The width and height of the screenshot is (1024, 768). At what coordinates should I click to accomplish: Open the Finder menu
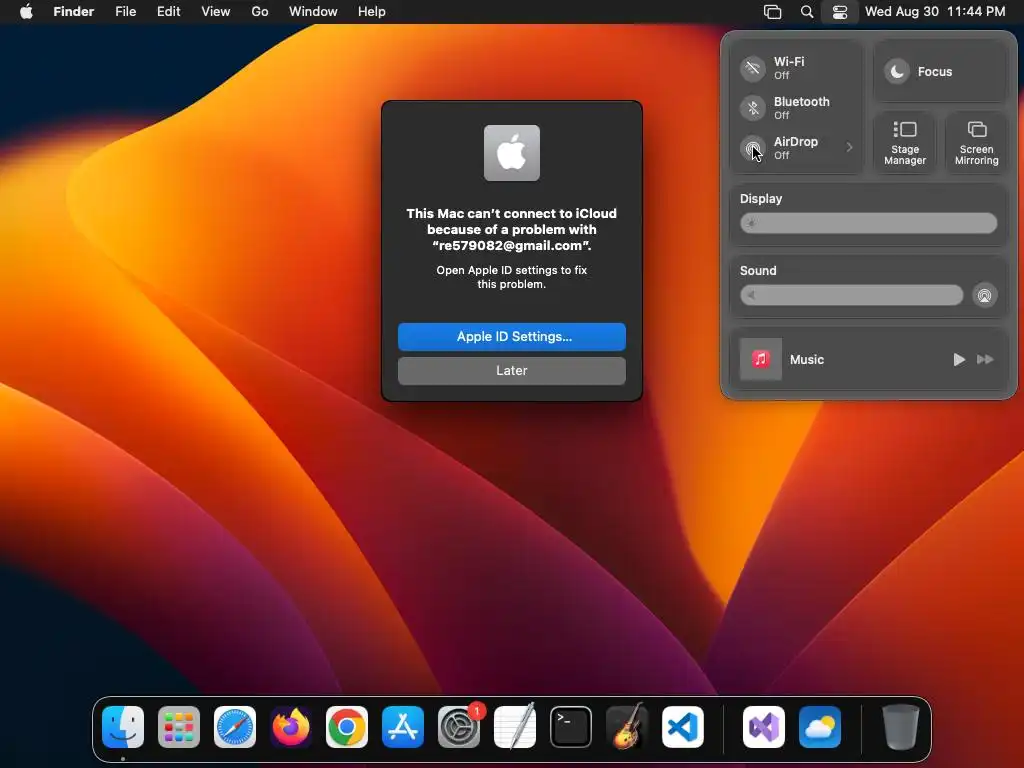pos(74,11)
